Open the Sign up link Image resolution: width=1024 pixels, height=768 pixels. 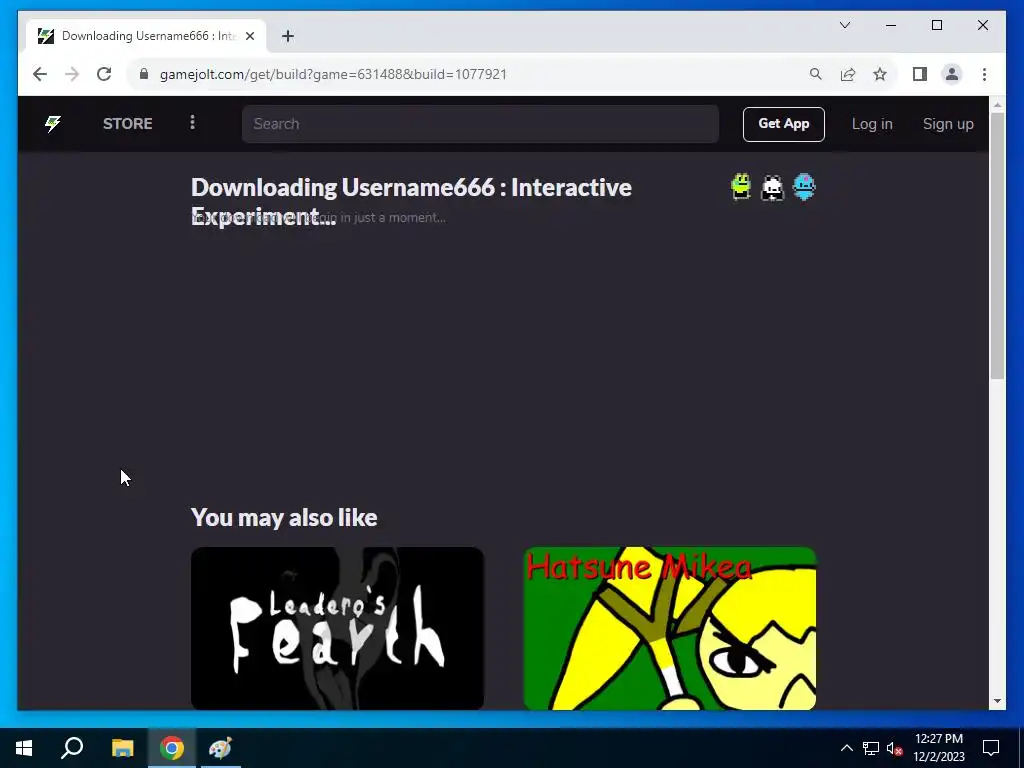point(948,124)
